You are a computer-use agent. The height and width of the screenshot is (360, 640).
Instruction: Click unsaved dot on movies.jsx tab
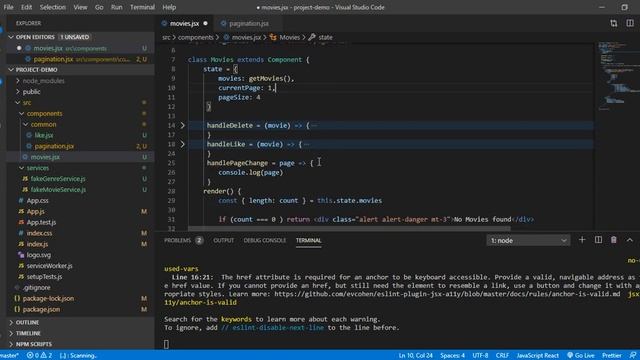[205, 24]
